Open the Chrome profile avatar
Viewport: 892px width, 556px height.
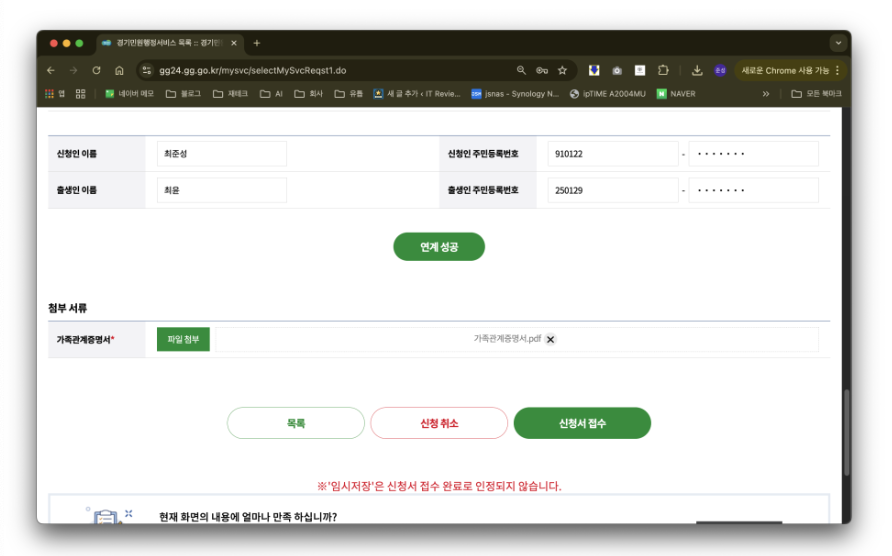720,71
